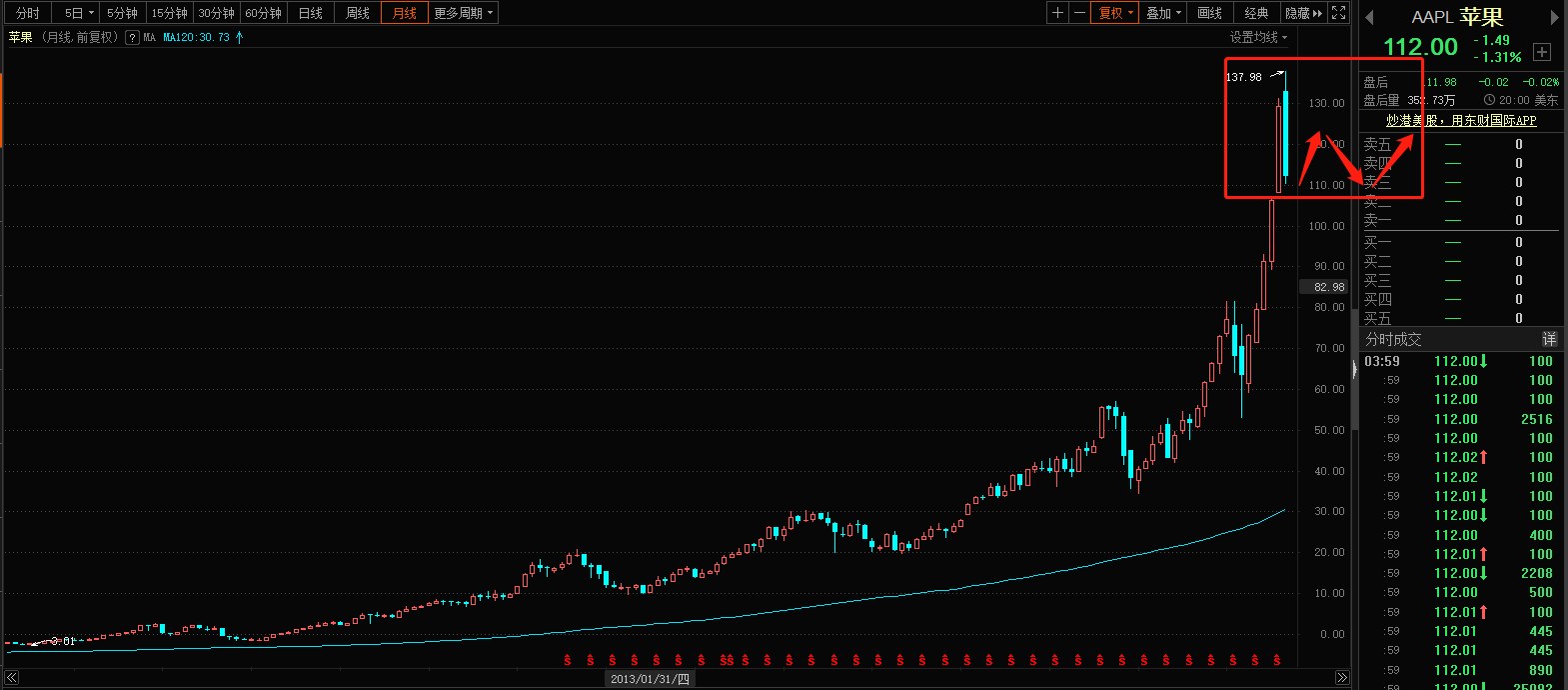The height and width of the screenshot is (690, 1568).
Task: Open the 复权 adjustment dropdown
Action: pyautogui.click(x=1115, y=13)
